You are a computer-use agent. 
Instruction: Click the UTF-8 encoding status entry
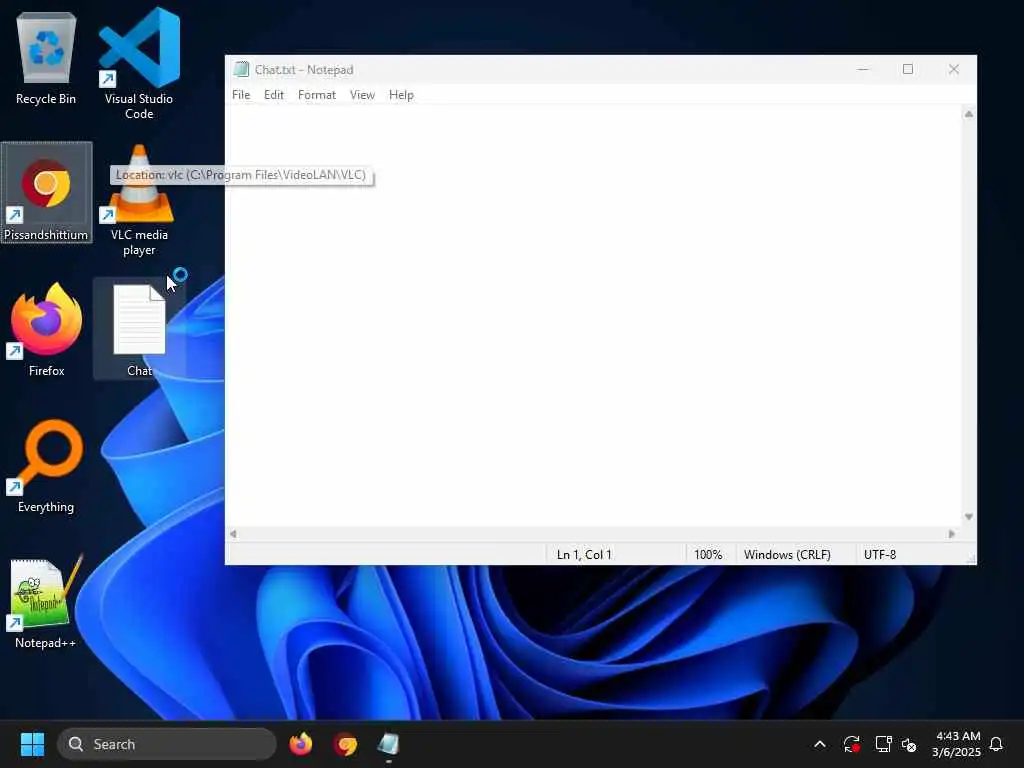880,554
